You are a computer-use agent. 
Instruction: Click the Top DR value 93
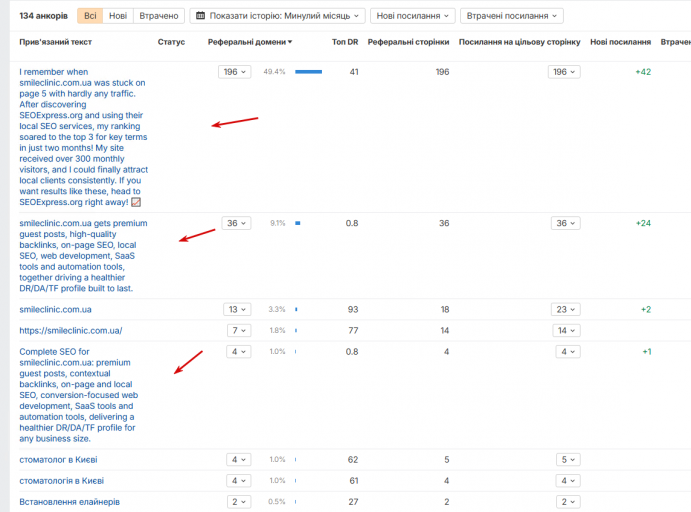click(353, 309)
